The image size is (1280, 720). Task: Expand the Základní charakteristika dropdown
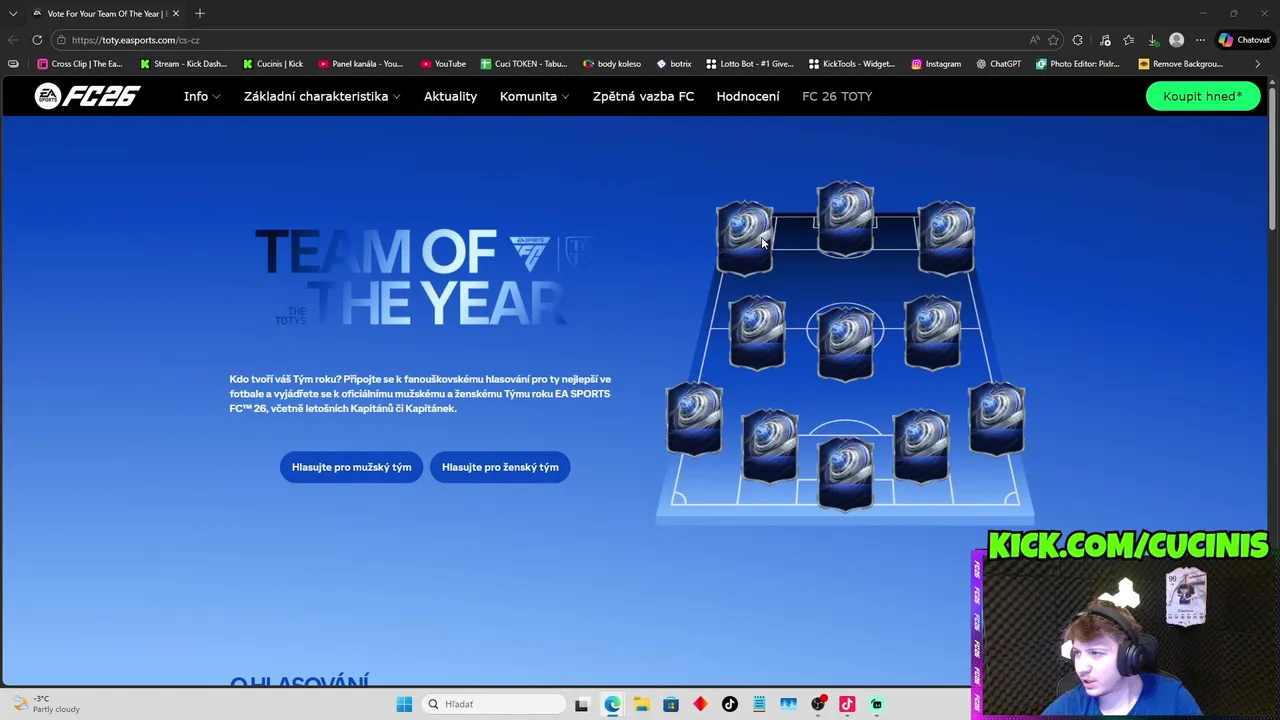(x=322, y=96)
